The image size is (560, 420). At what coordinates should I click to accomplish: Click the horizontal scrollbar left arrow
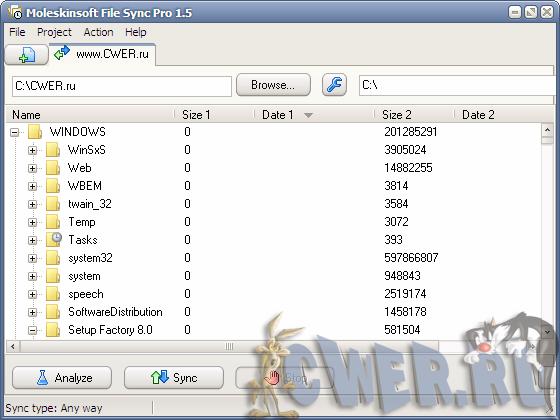[13, 346]
